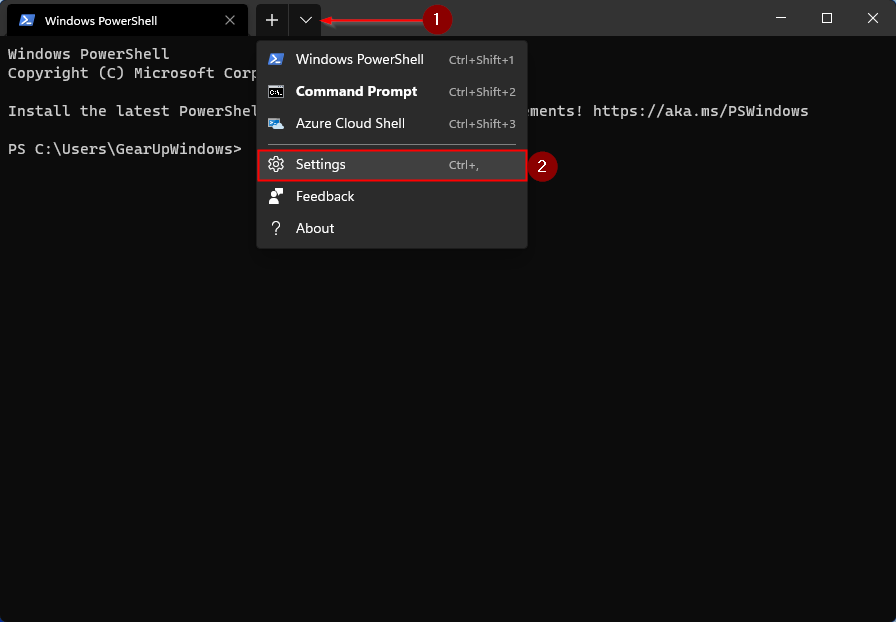
Task: Click the PowerShell icon beside Windows PowerShell entry
Action: tap(275, 59)
